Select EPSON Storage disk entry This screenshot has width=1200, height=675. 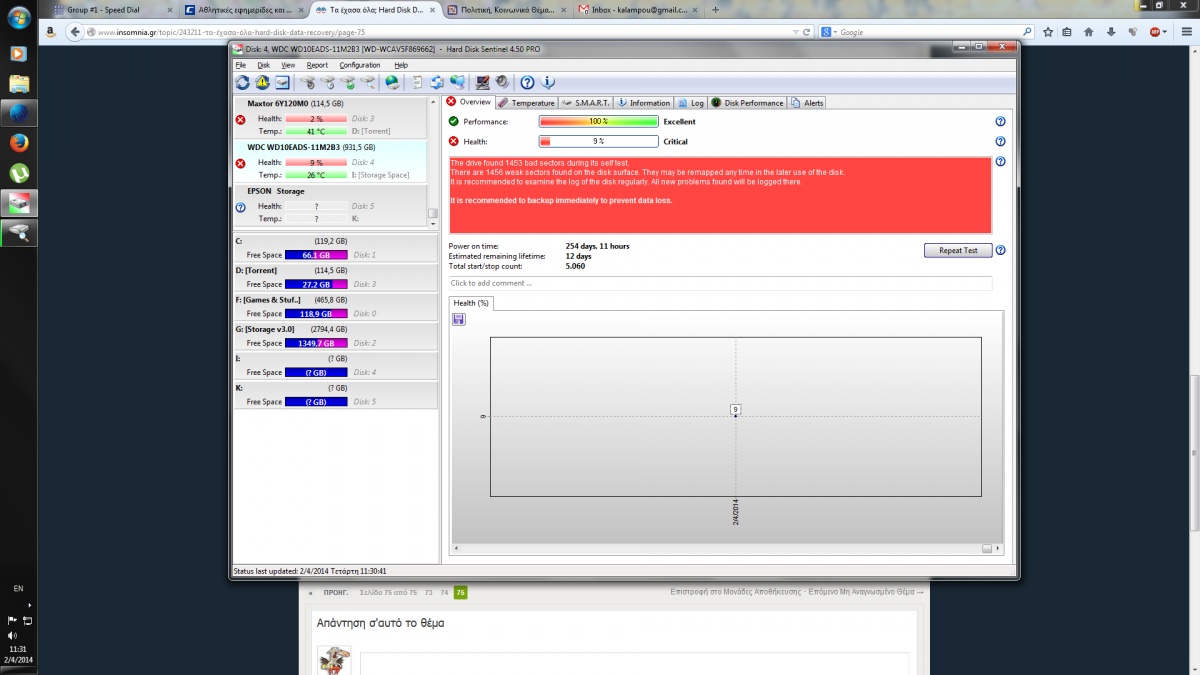pyautogui.click(x=330, y=205)
